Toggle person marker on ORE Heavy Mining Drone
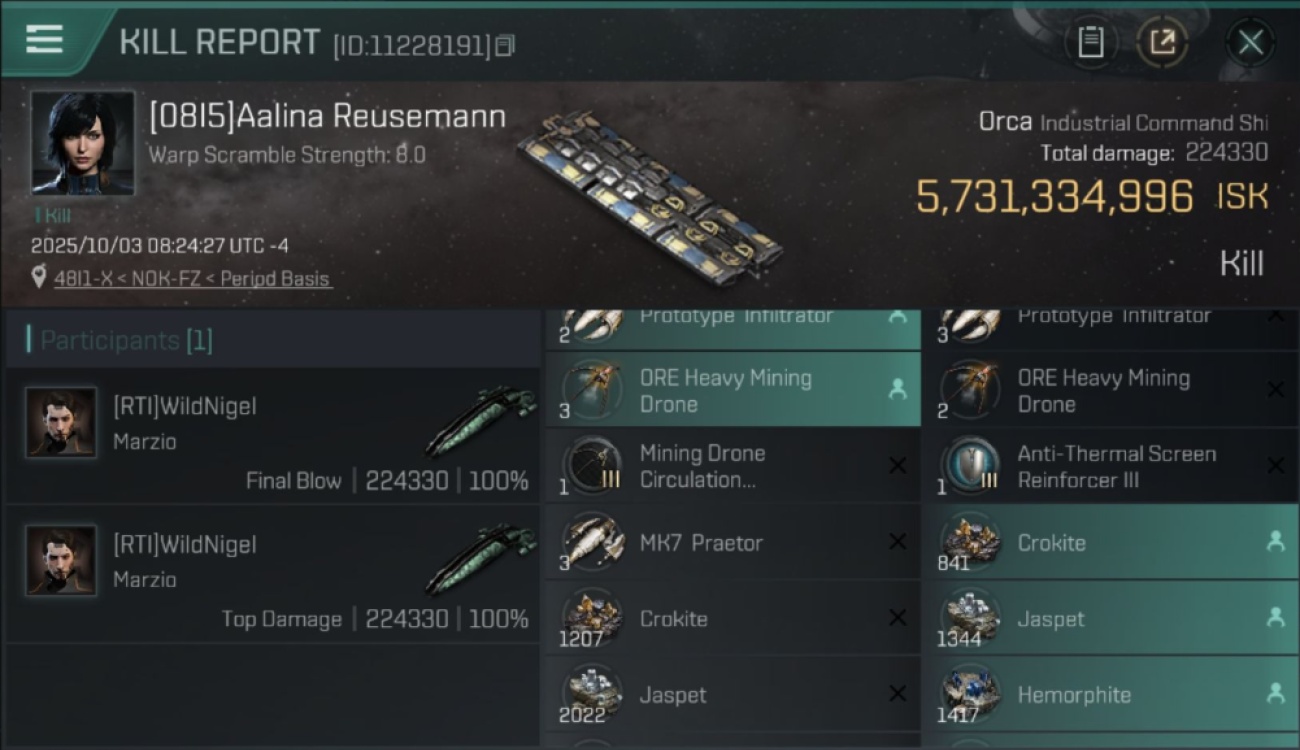1300x750 pixels. coord(897,390)
